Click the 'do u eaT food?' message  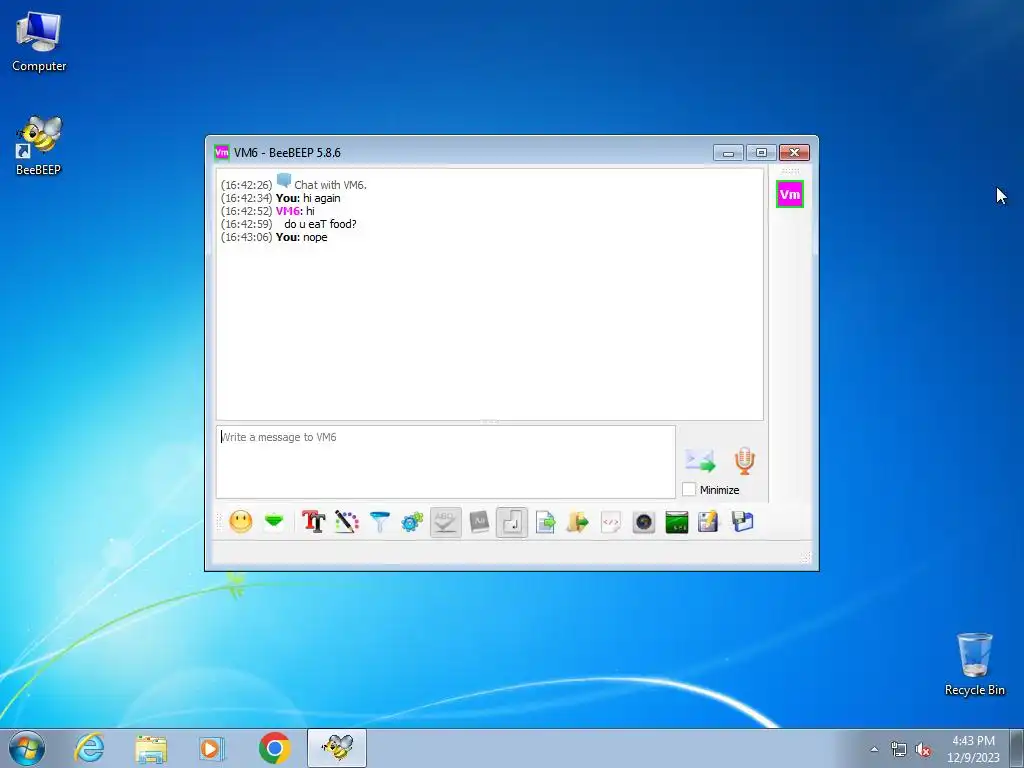321,224
